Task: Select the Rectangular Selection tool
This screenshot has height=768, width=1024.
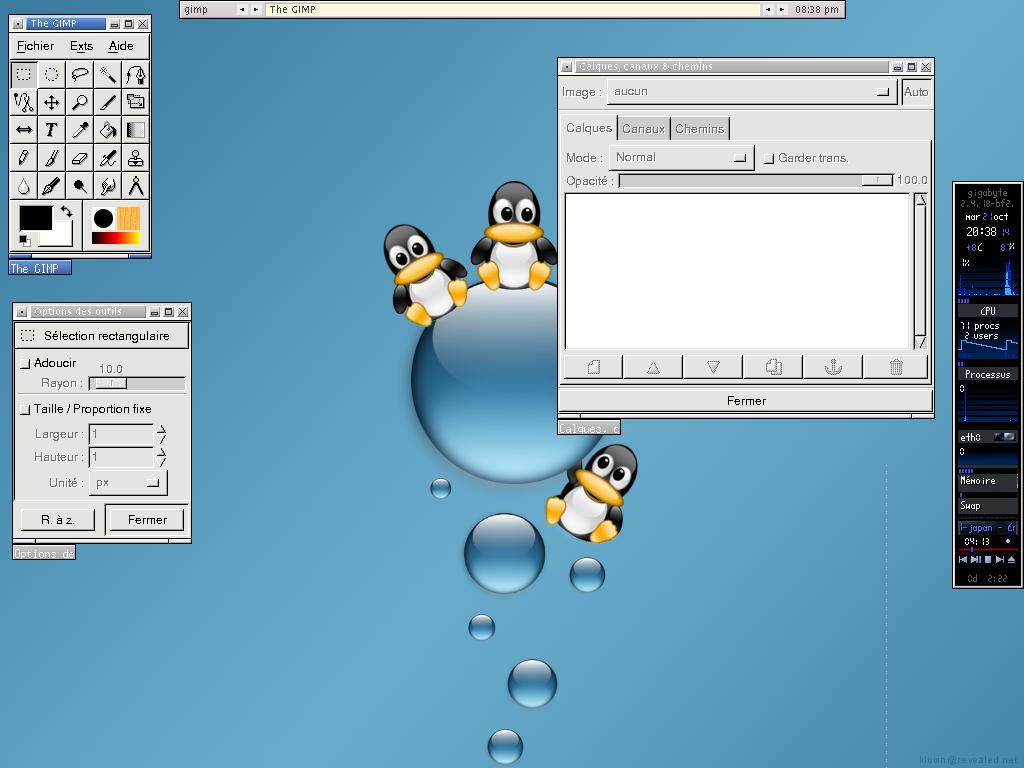Action: 24,74
